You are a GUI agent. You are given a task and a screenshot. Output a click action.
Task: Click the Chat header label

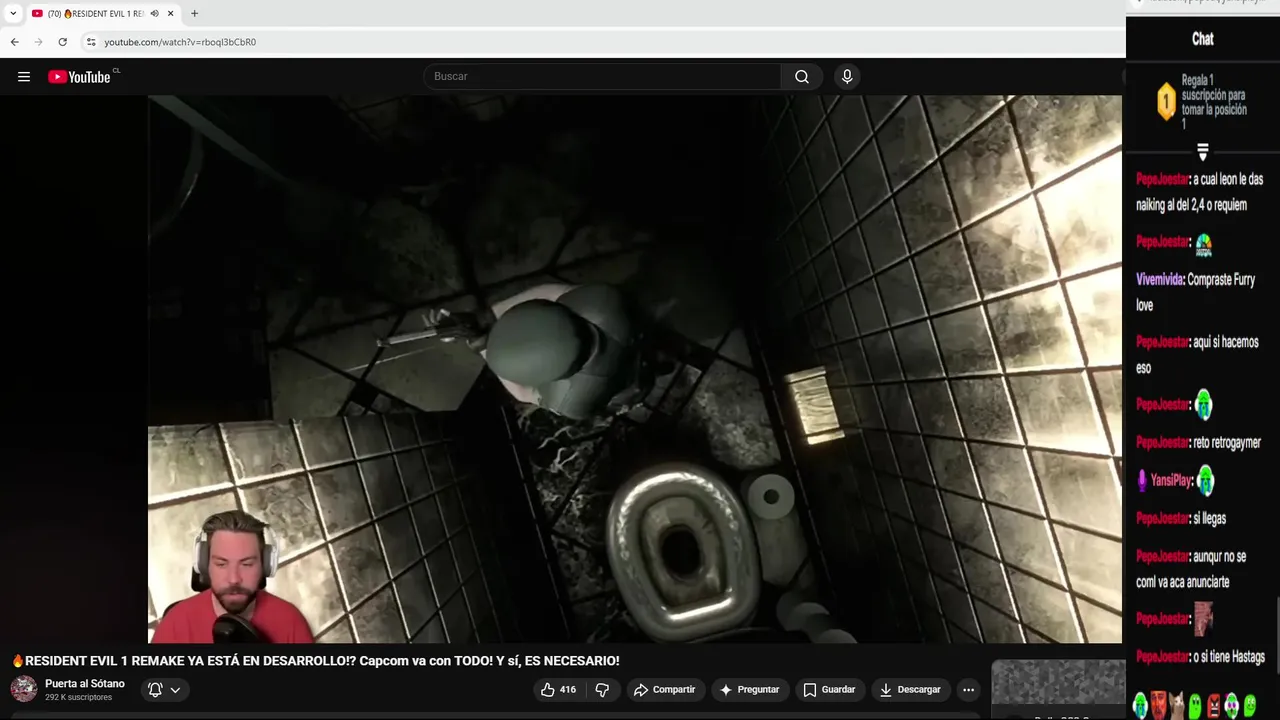coord(1203,39)
